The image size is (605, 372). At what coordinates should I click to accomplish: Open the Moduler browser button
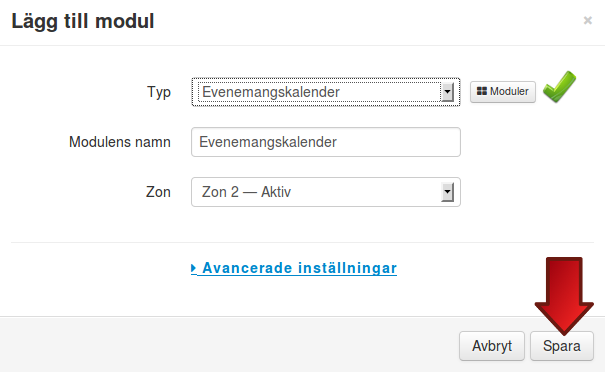[x=503, y=91]
